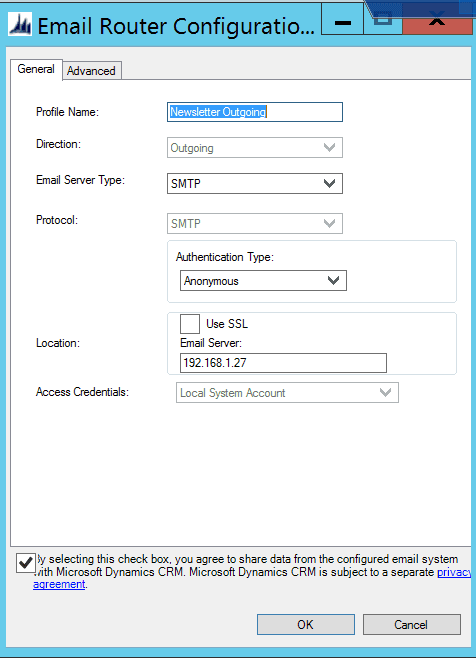Open the Access Credentials dropdown
476x658 pixels.
point(287,393)
